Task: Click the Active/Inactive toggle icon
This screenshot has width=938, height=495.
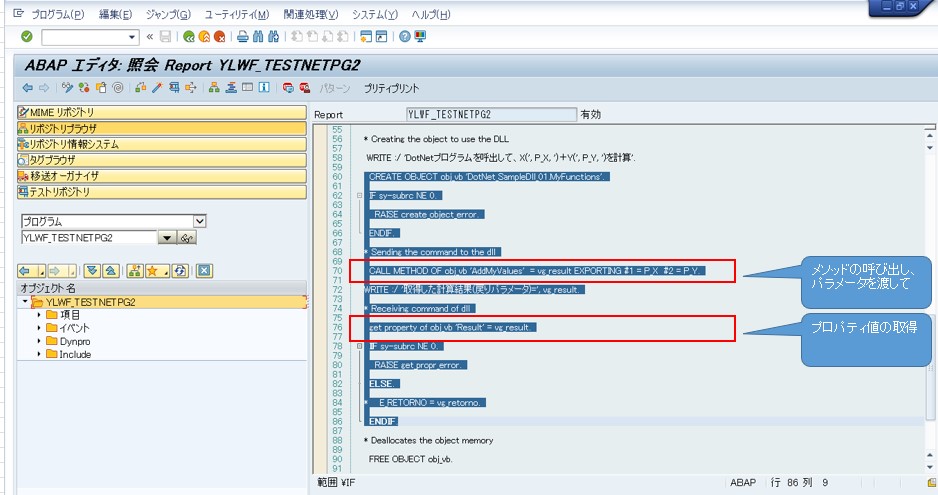Action: tap(84, 88)
